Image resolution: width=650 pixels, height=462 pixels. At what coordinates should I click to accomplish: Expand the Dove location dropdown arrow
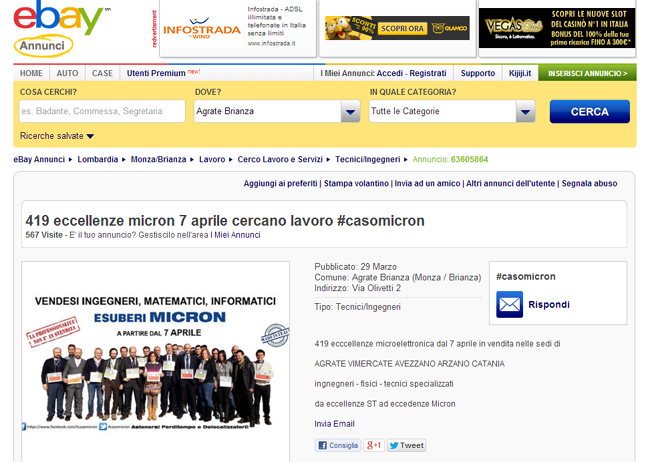[x=350, y=112]
